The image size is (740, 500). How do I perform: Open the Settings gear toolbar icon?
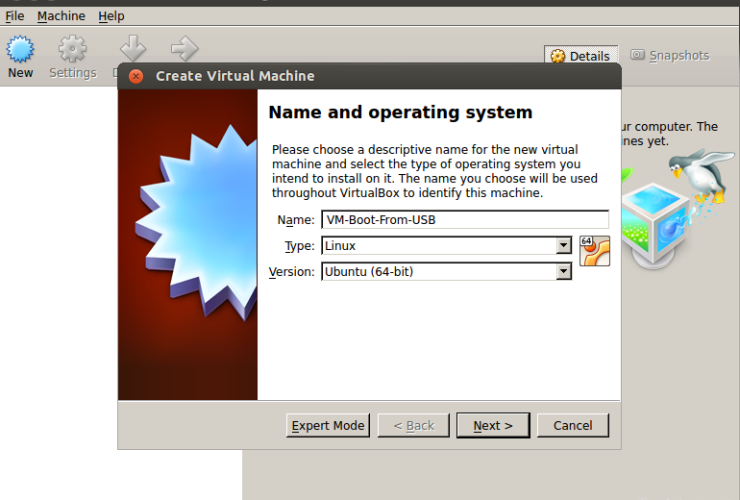coord(72,56)
